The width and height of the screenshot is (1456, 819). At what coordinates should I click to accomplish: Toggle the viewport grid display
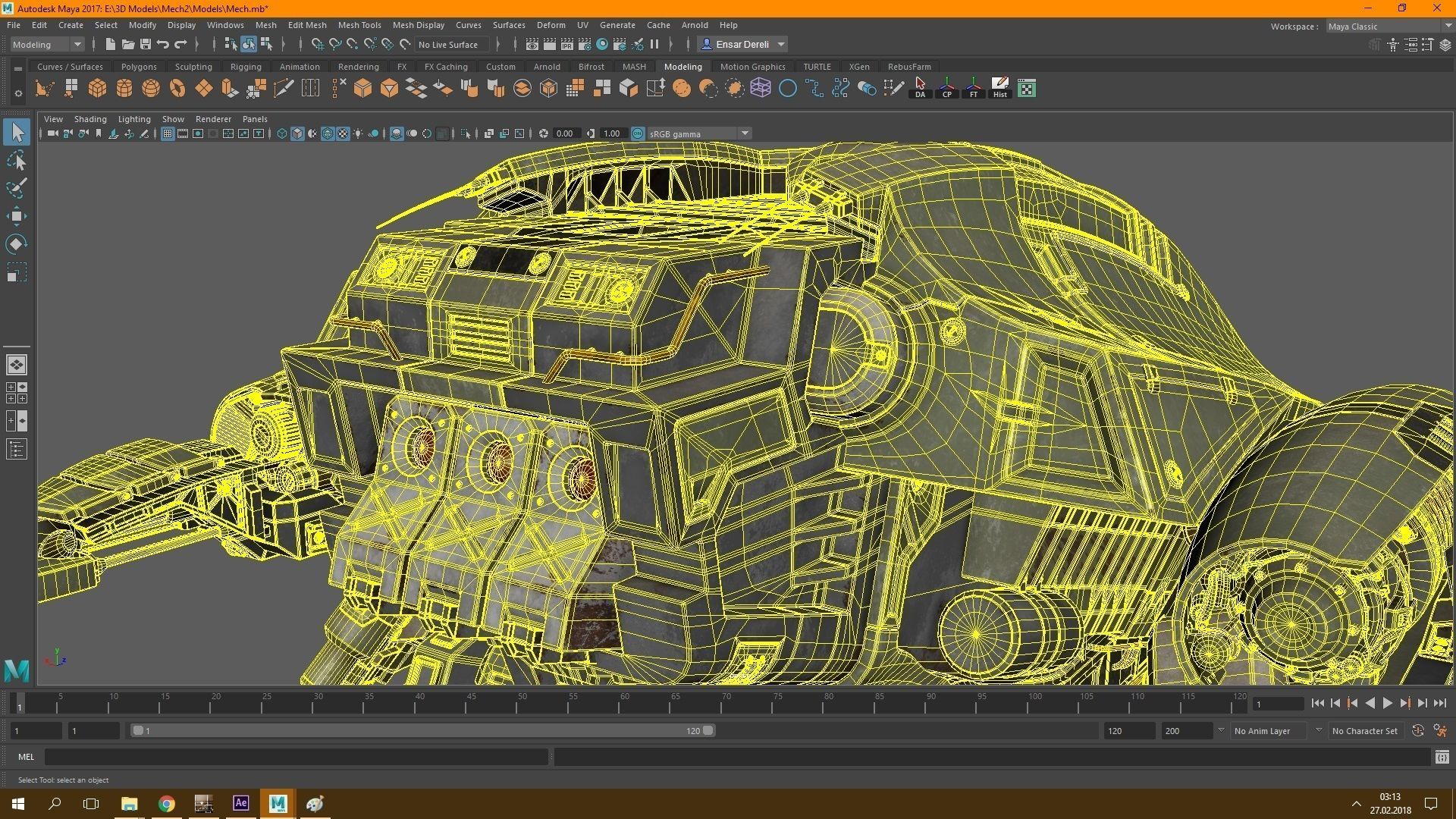tap(168, 134)
